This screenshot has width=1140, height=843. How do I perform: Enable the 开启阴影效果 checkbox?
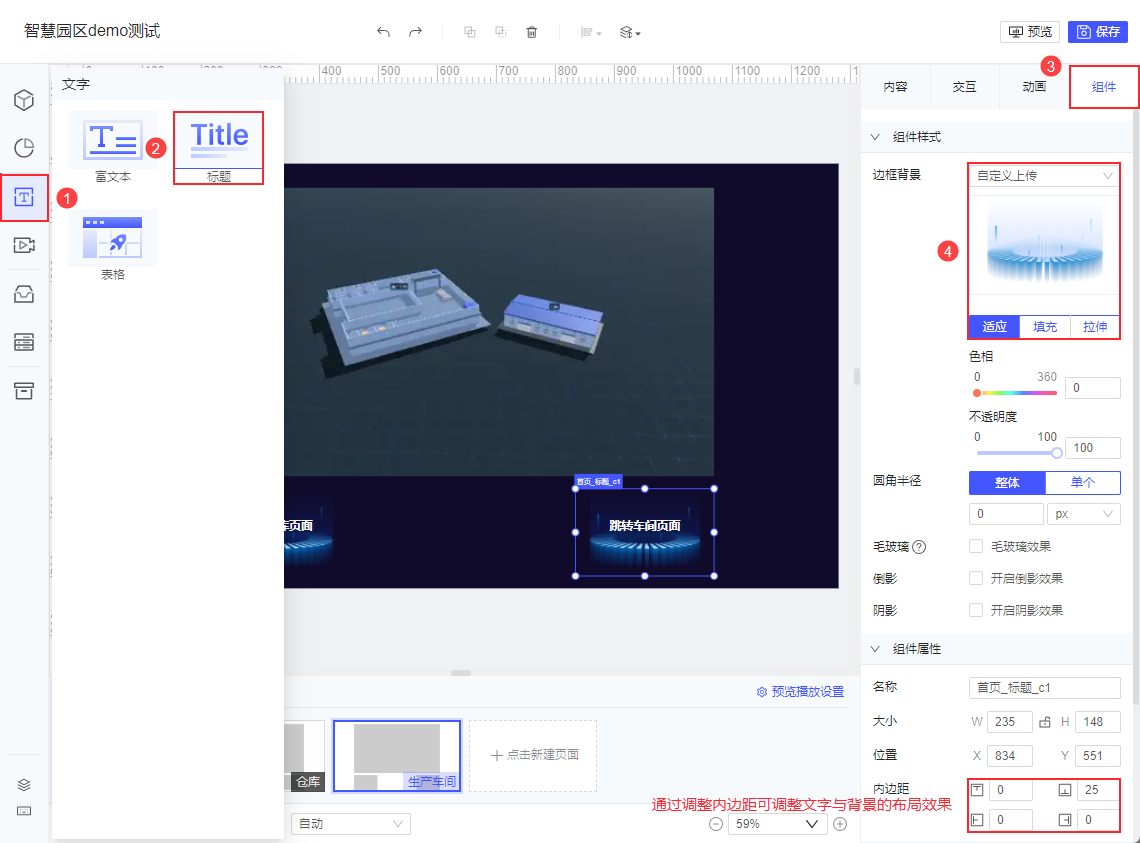tap(976, 610)
